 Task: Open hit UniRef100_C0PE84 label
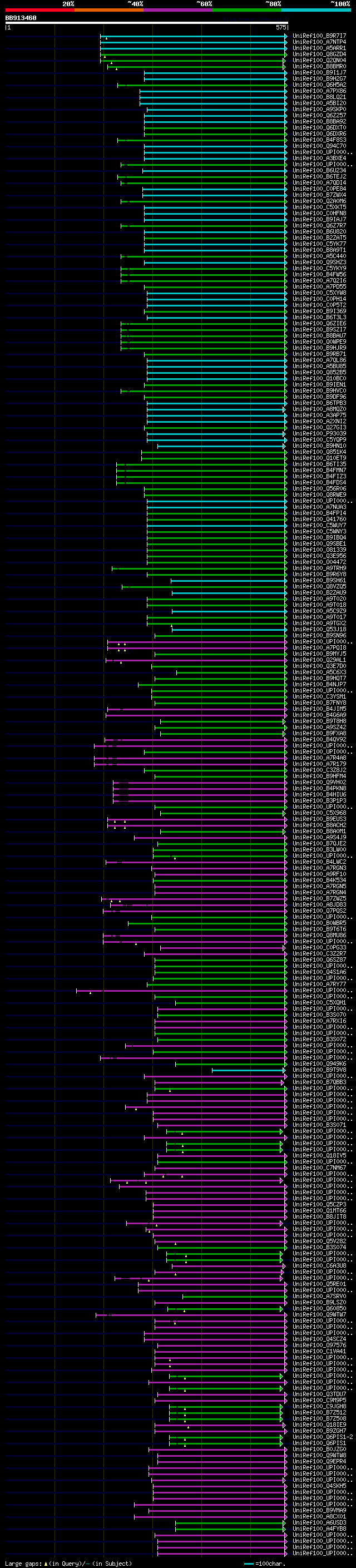(x=319, y=189)
